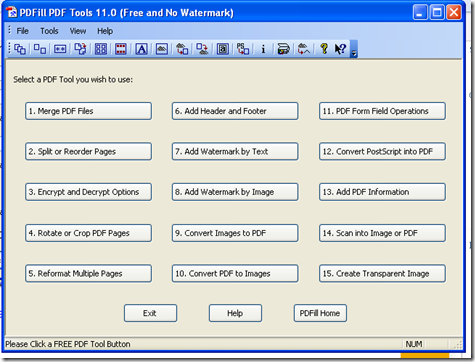Viewport: 475px width, 362px height.
Task: Click the toolbar drag handle
Action: pyautogui.click(x=10, y=49)
